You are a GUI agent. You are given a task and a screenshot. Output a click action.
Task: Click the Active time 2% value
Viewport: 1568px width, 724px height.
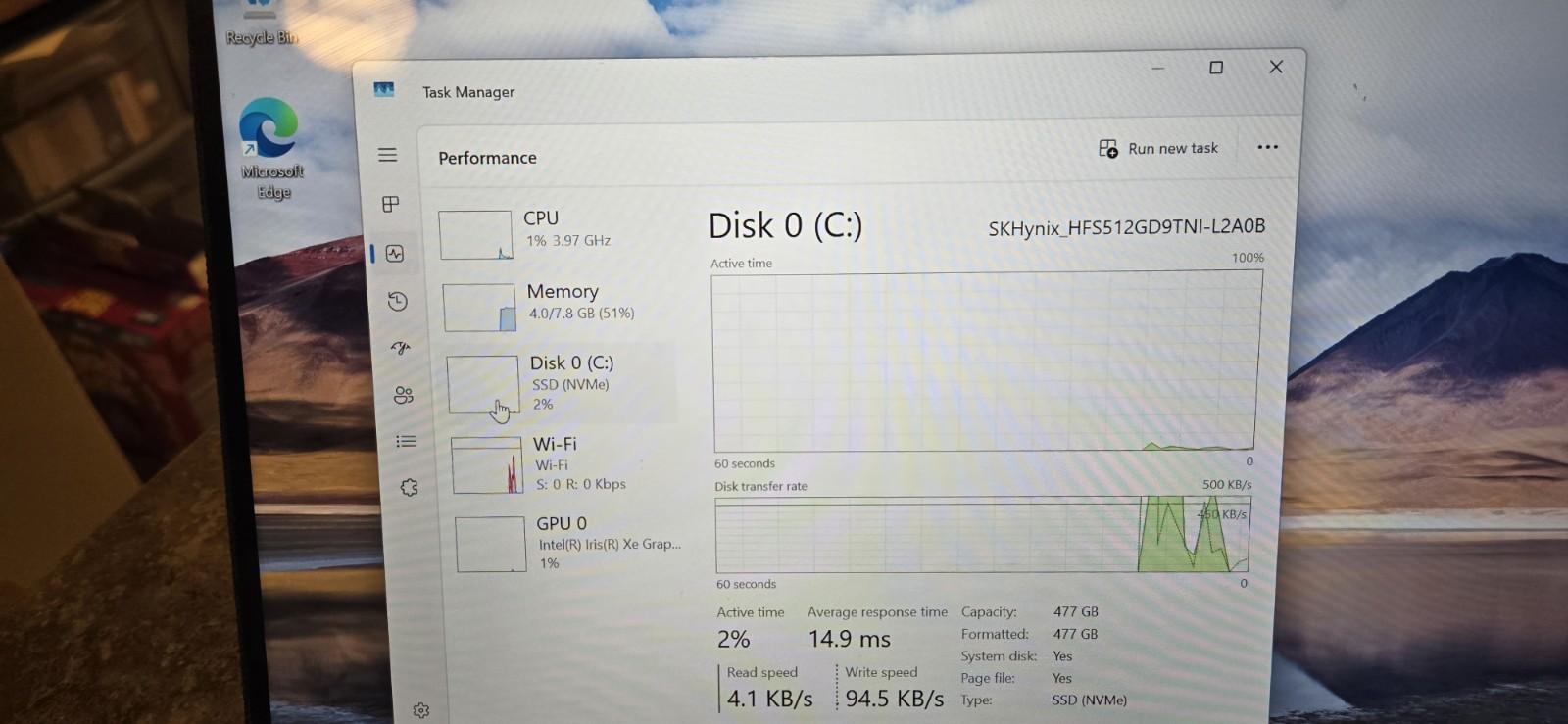pos(733,639)
